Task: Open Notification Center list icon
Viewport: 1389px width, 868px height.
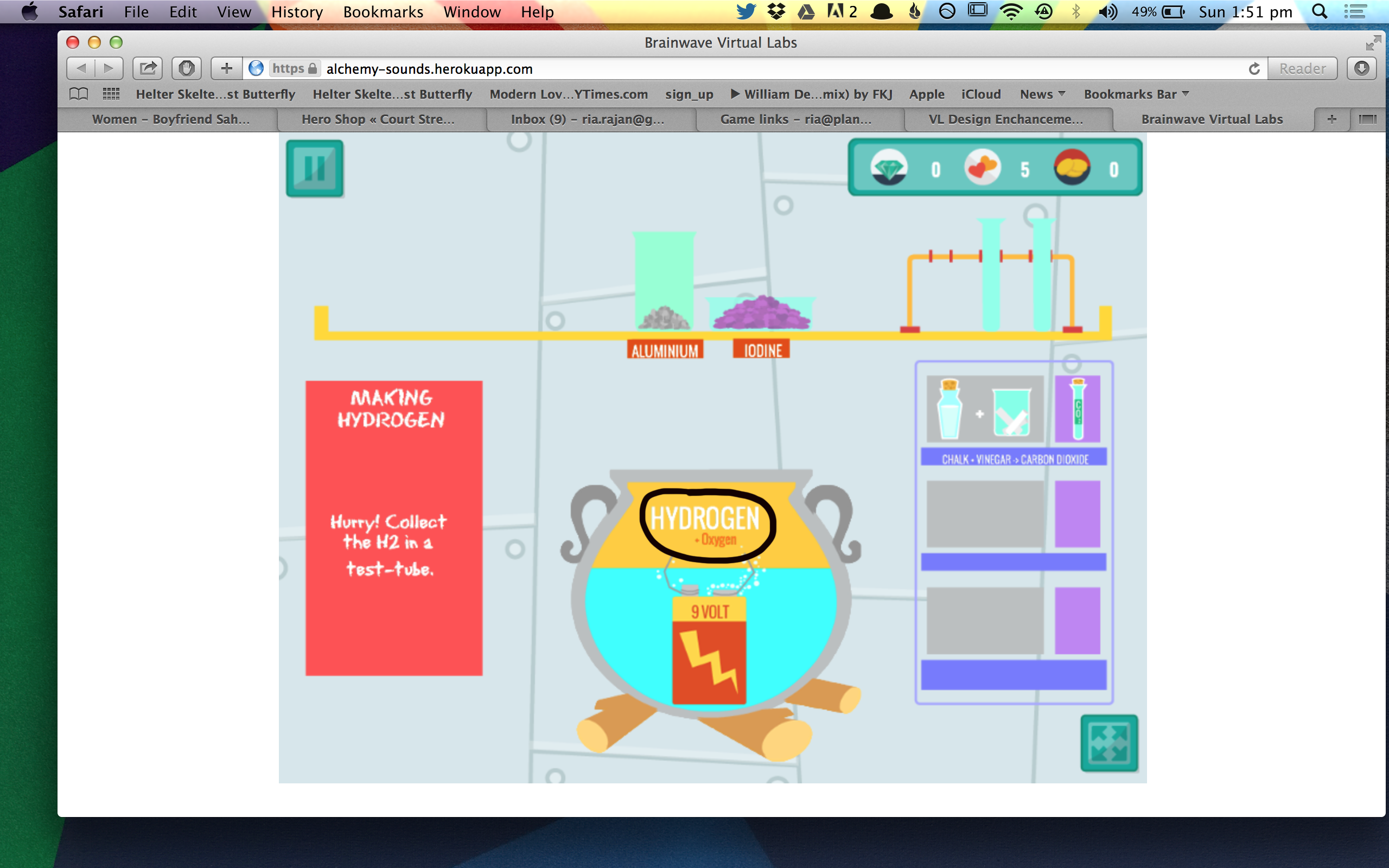Action: [1355, 11]
